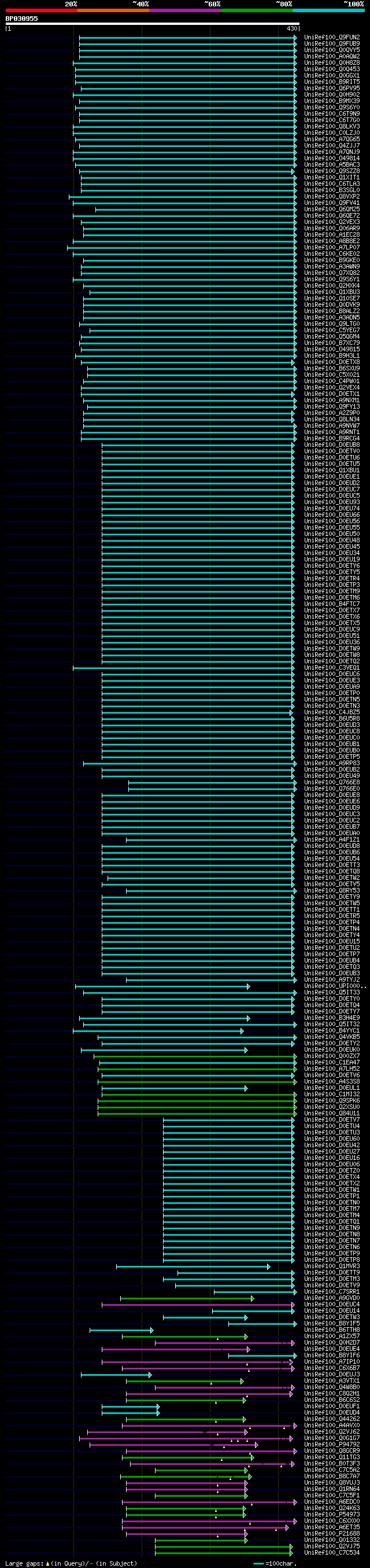Select hit label UniRef100_O49814

tap(332, 158)
